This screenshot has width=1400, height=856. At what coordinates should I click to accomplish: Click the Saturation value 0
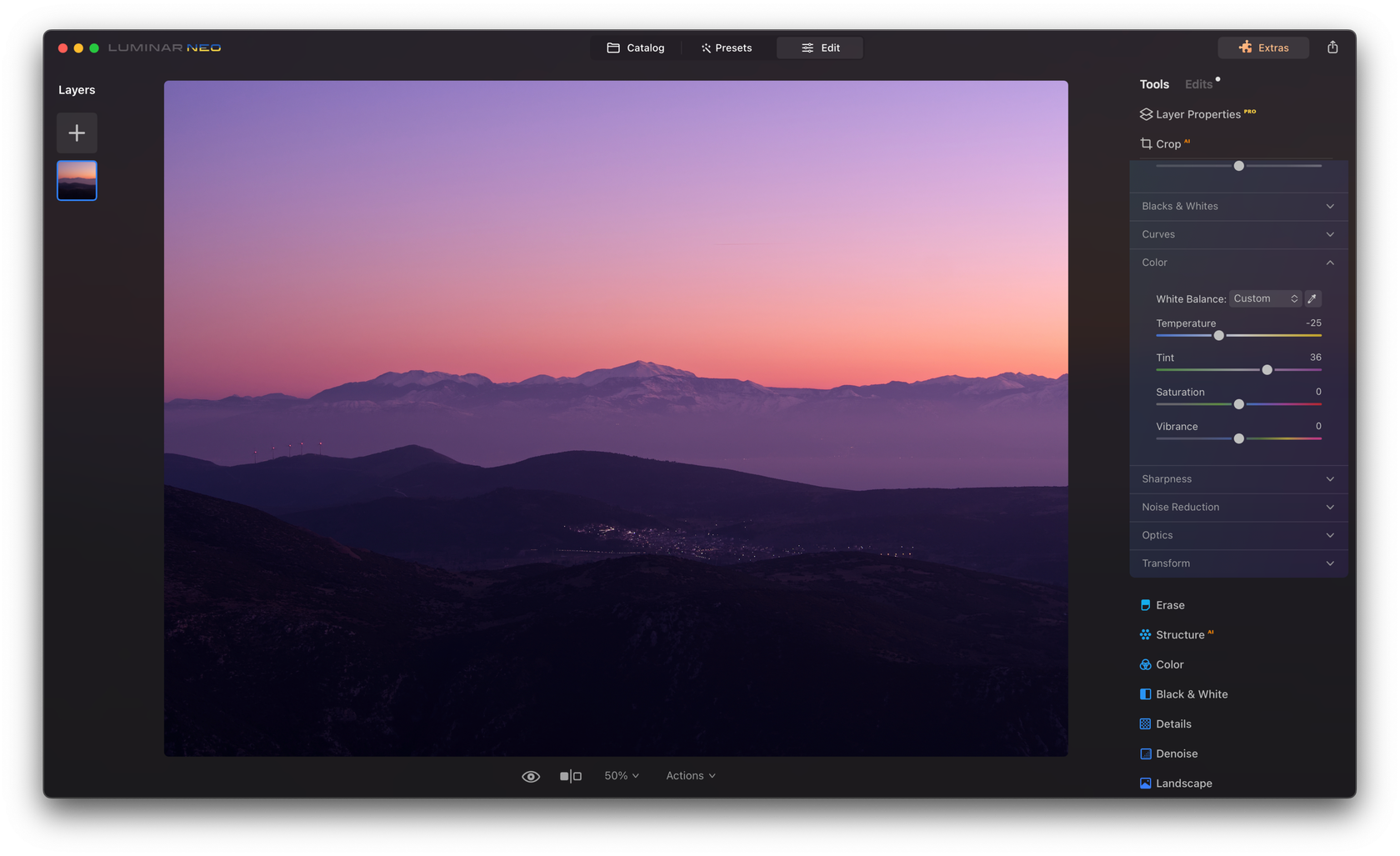tap(1318, 392)
